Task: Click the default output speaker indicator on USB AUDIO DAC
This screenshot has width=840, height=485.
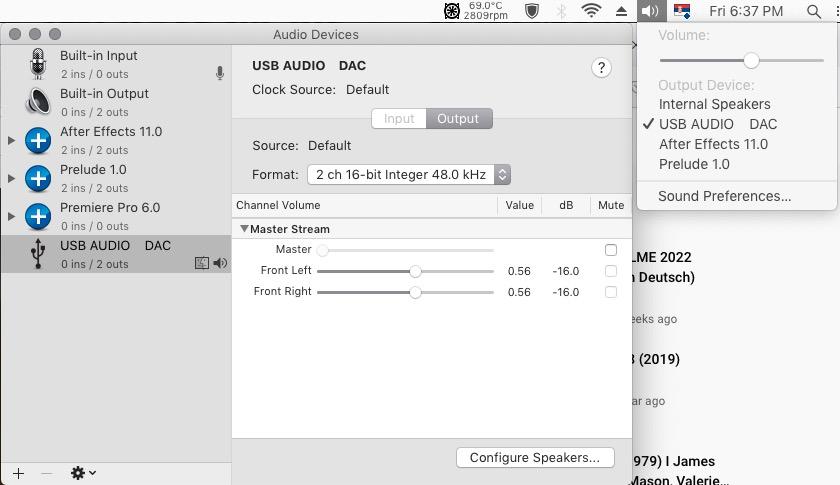Action: (220, 263)
